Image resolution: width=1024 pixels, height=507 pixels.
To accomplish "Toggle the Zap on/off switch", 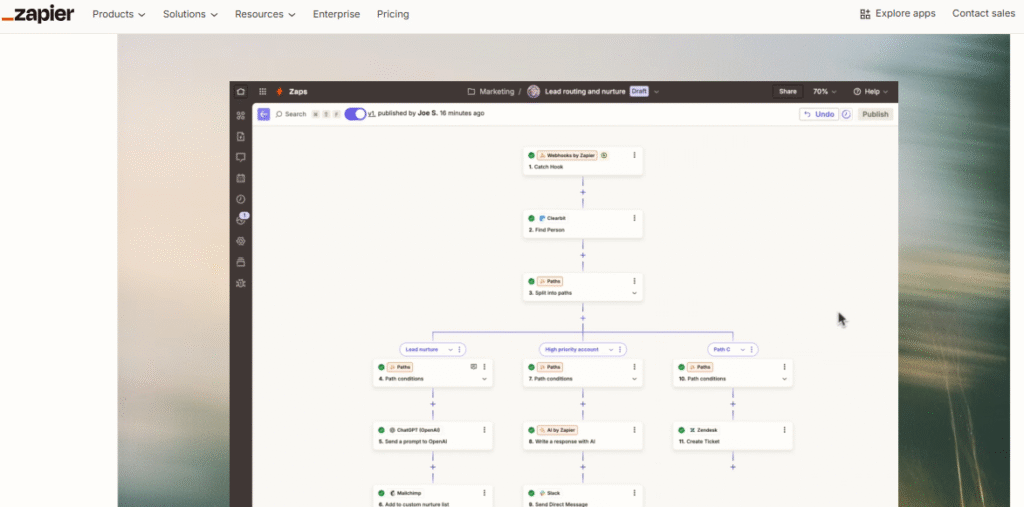I will (355, 114).
